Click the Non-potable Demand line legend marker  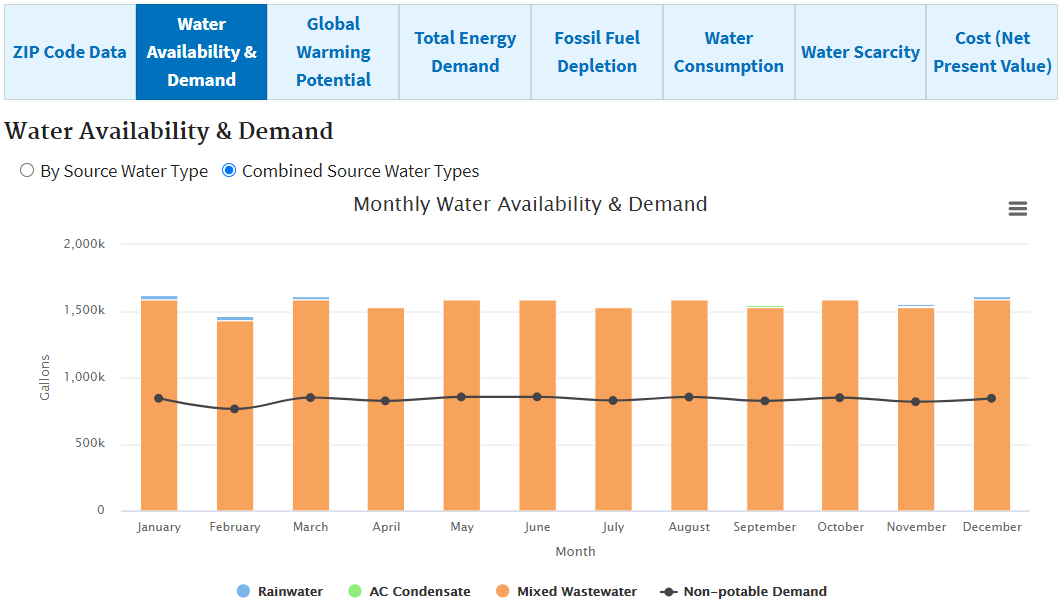pos(669,591)
